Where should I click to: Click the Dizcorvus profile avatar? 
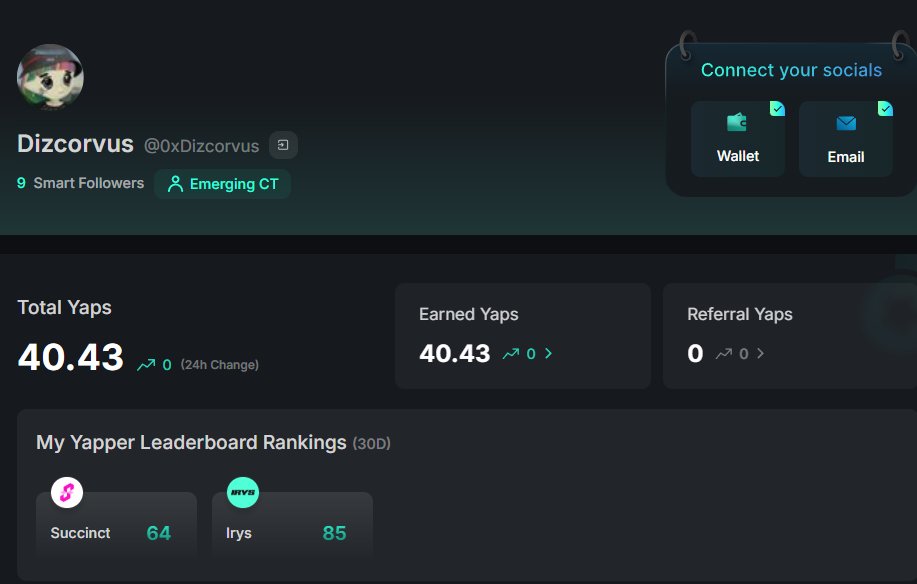tap(50, 77)
